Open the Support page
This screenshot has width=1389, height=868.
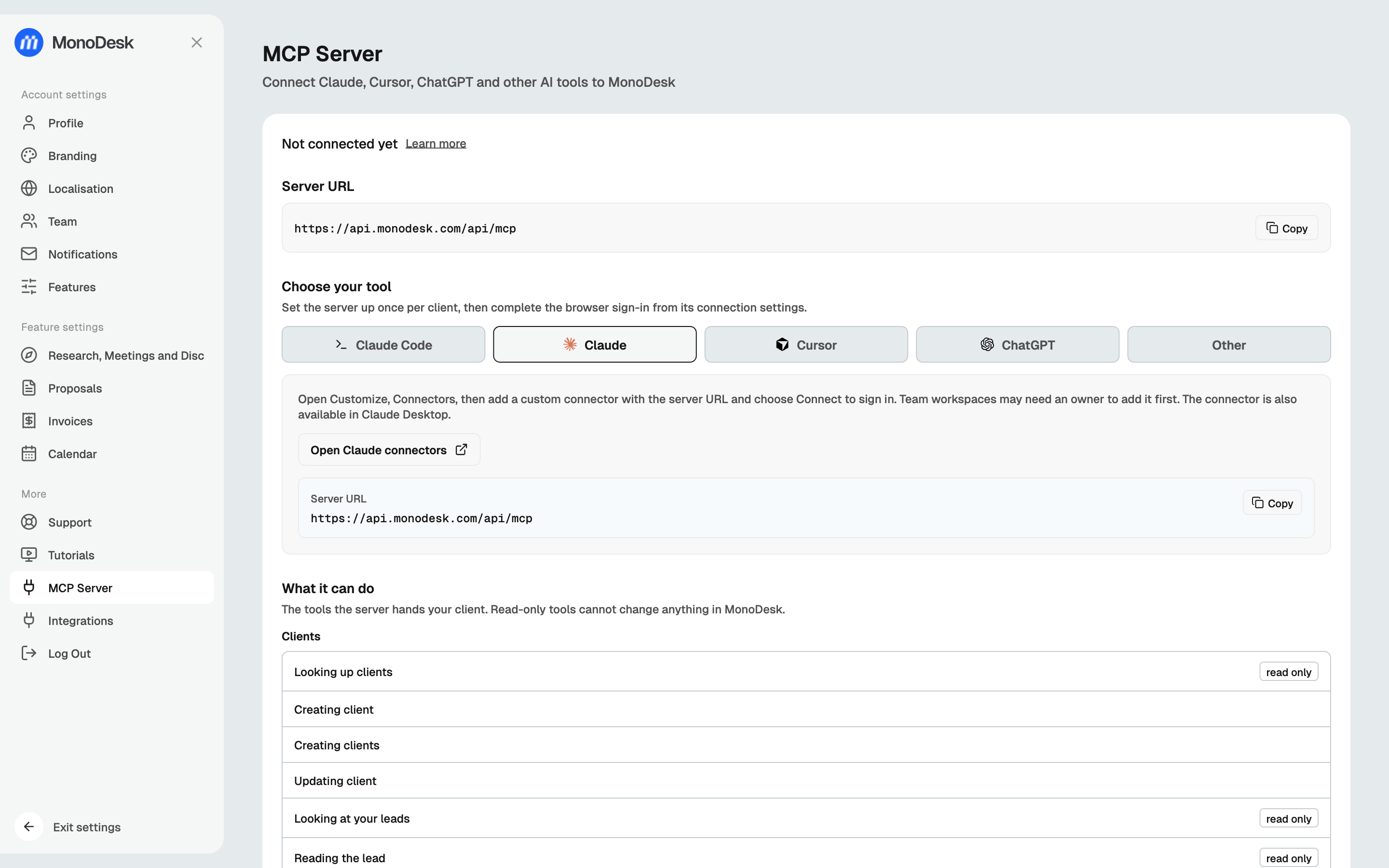coord(112,522)
